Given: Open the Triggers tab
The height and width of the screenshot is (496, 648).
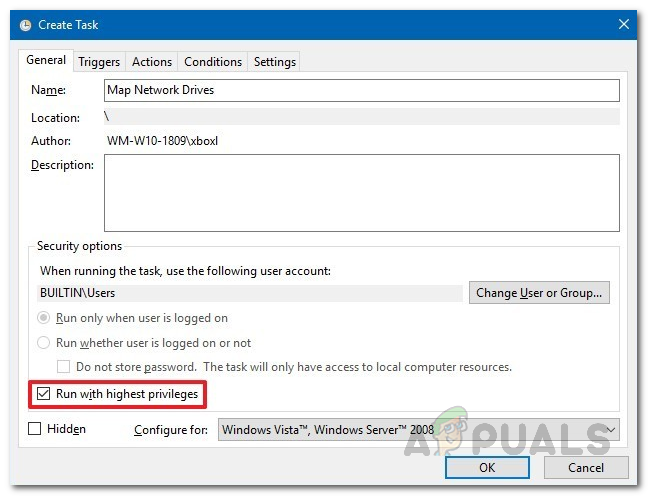Looking at the screenshot, I should click(x=99, y=62).
